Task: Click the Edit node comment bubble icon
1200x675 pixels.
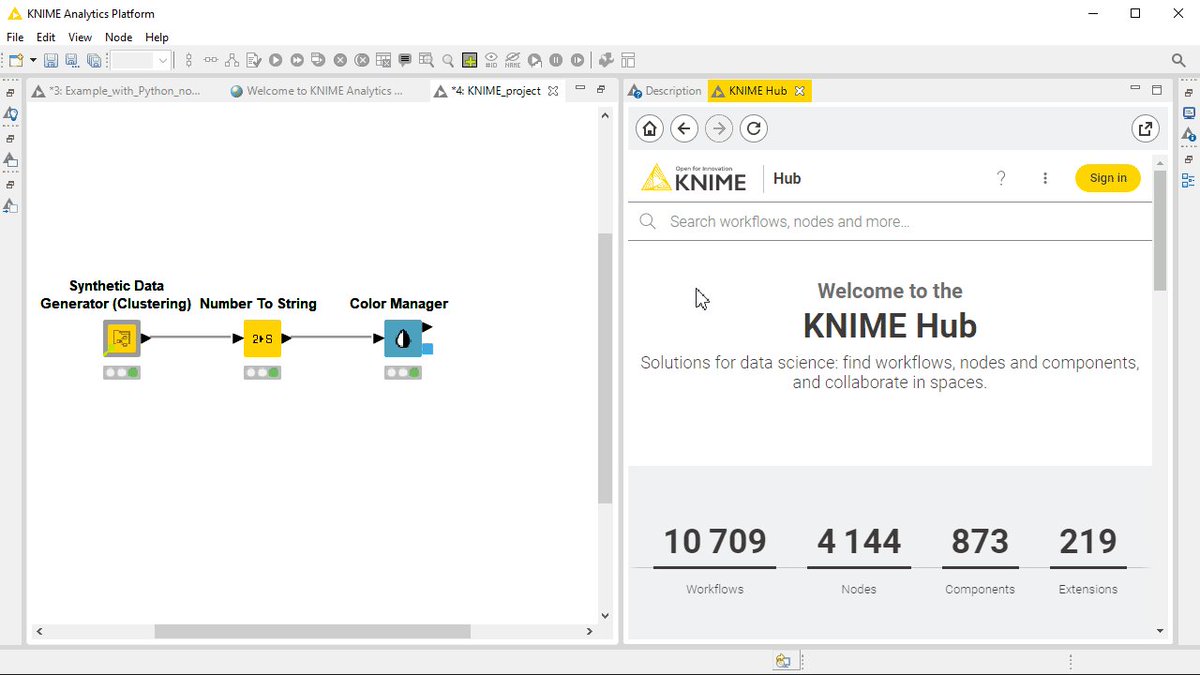Action: point(405,60)
